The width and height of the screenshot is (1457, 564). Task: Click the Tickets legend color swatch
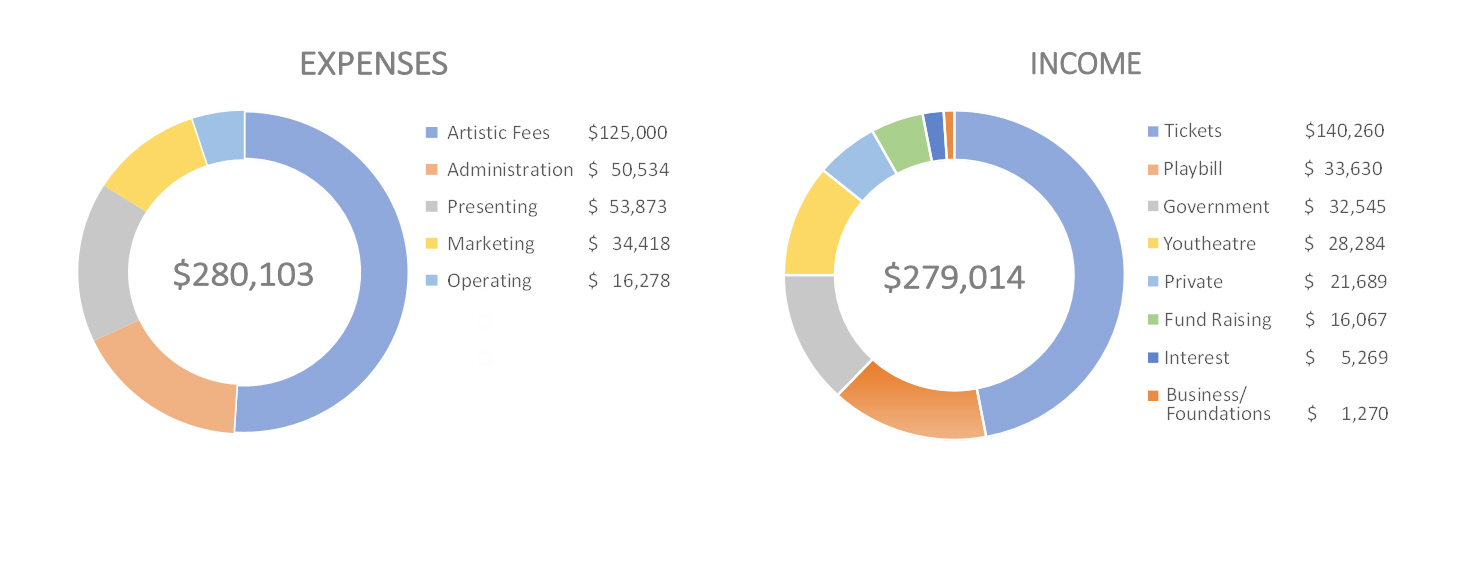coord(1153,132)
